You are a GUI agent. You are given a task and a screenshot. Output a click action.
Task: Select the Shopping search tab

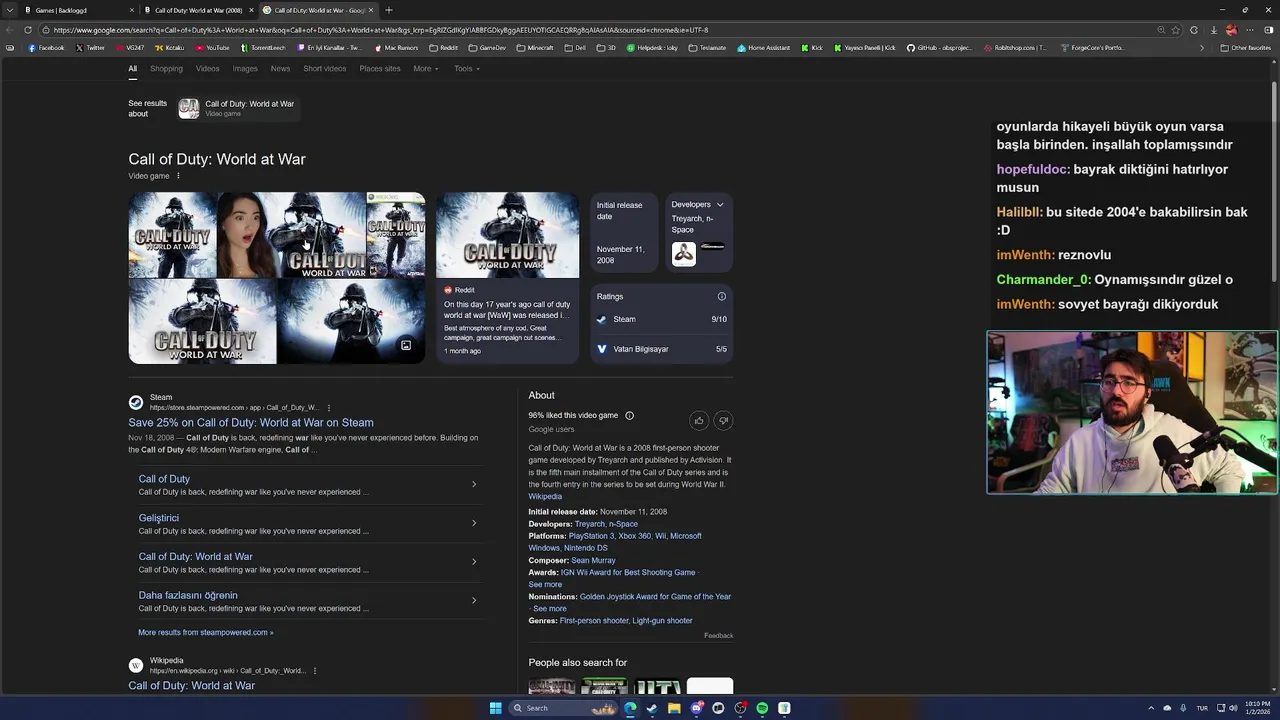coord(166,69)
